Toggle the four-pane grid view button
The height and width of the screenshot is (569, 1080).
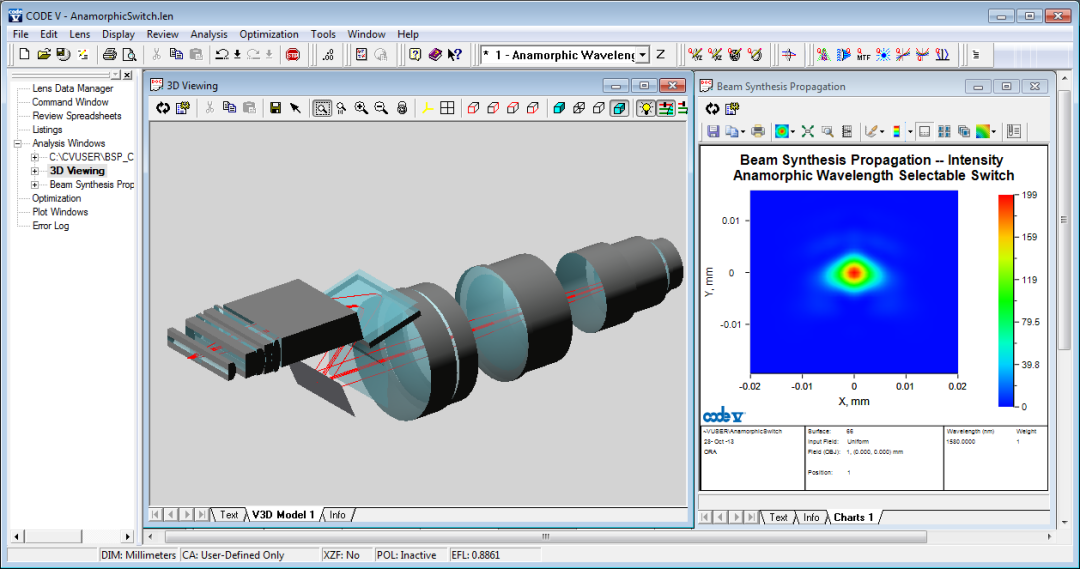[447, 108]
